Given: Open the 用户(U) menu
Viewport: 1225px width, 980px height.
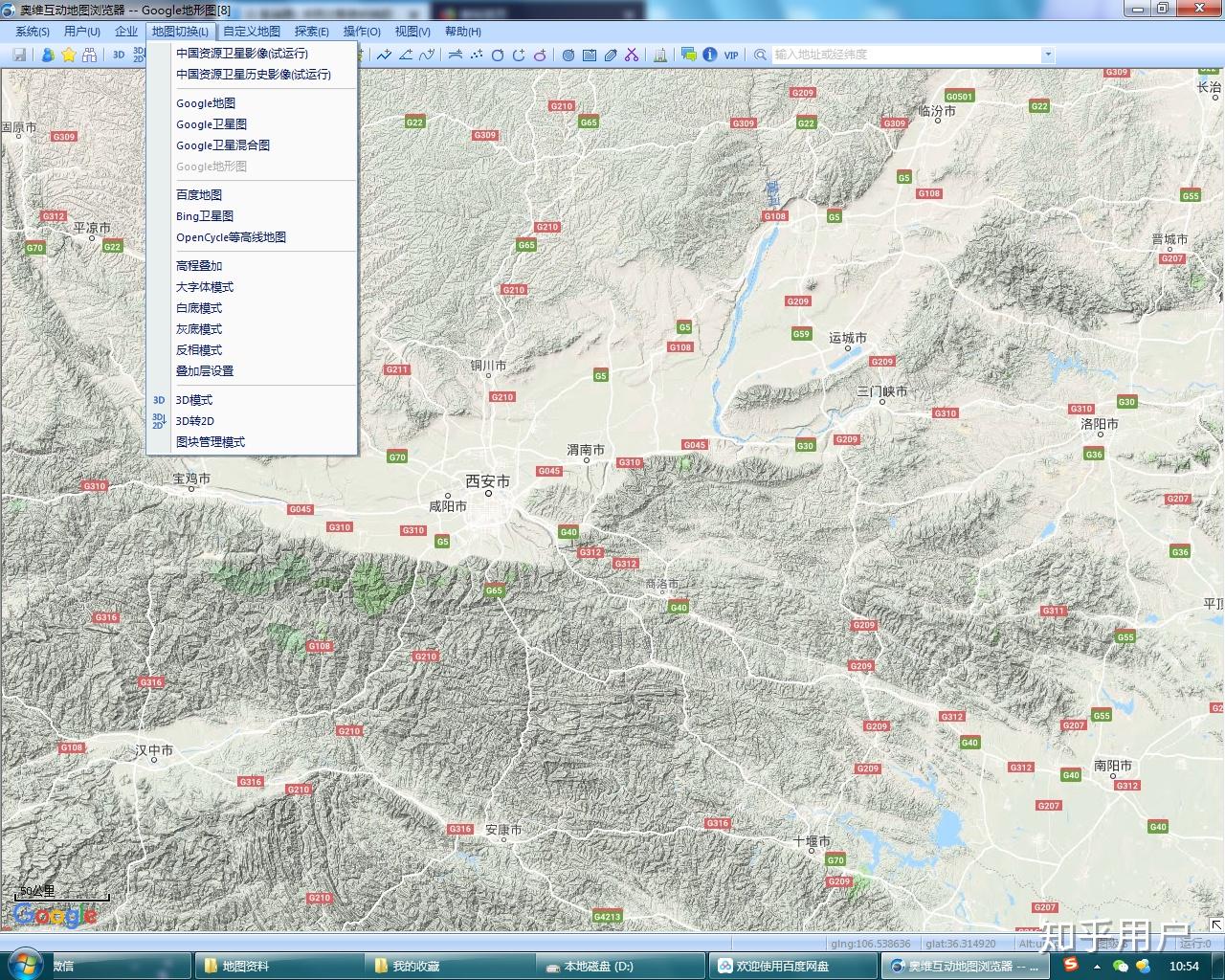Looking at the screenshot, I should tap(82, 32).
